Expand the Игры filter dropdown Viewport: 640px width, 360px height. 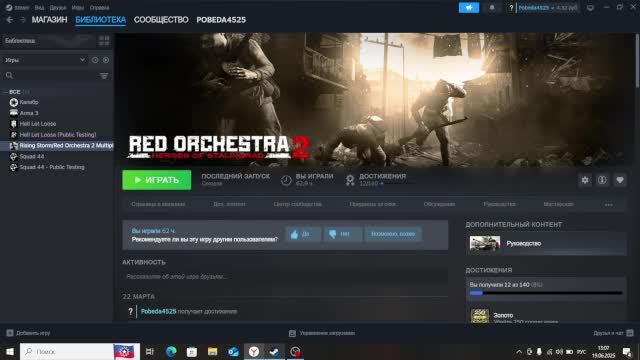pos(44,60)
